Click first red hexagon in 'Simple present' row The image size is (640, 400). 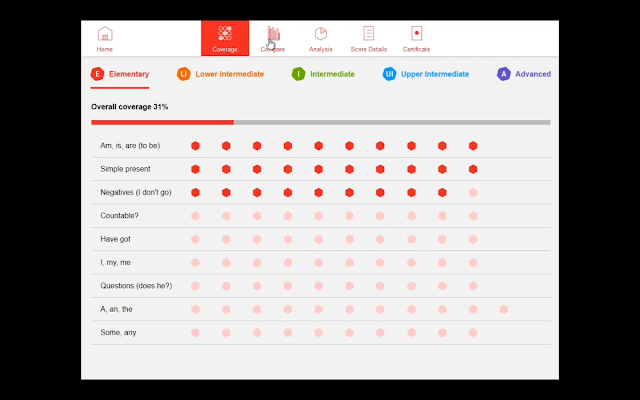[196, 169]
